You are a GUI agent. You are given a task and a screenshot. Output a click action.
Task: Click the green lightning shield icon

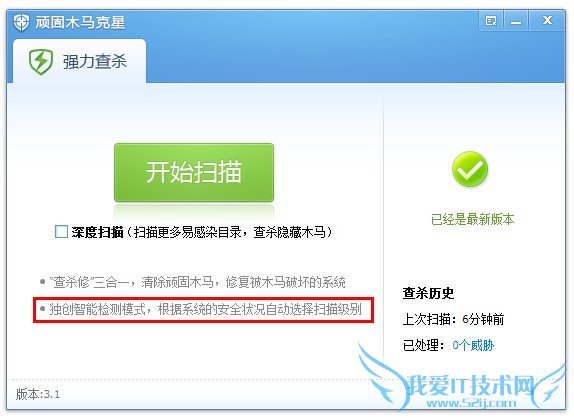click(x=41, y=62)
